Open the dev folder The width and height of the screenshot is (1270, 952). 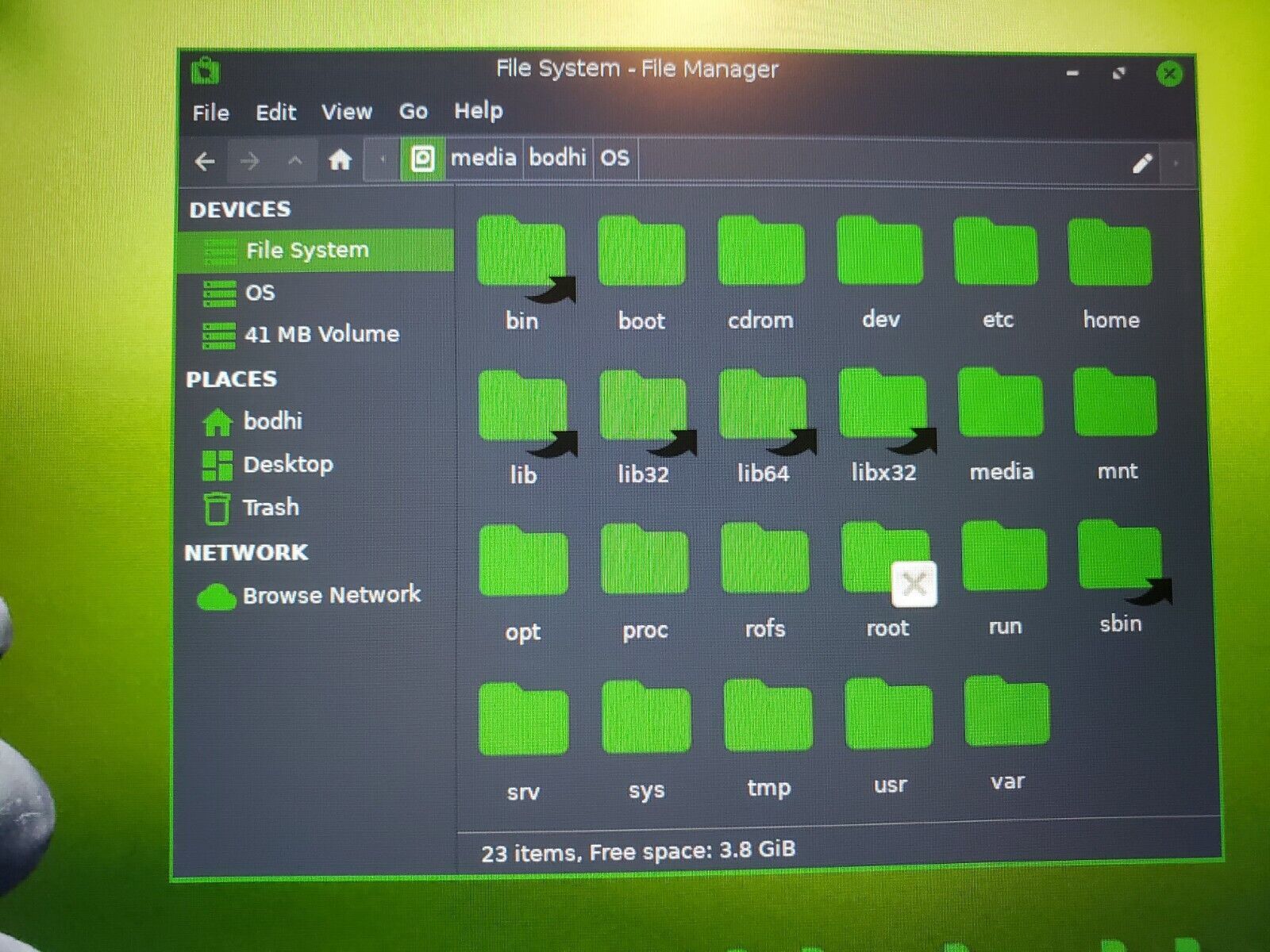click(x=879, y=251)
